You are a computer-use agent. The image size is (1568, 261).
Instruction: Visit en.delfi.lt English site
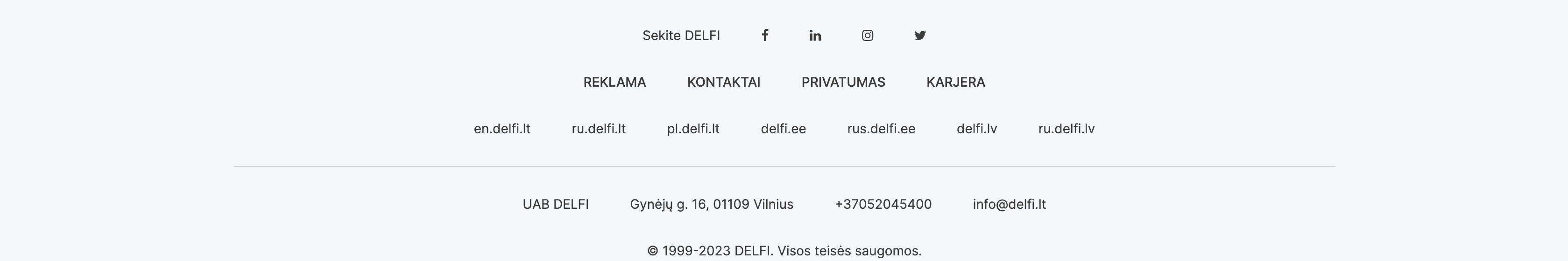tap(501, 129)
